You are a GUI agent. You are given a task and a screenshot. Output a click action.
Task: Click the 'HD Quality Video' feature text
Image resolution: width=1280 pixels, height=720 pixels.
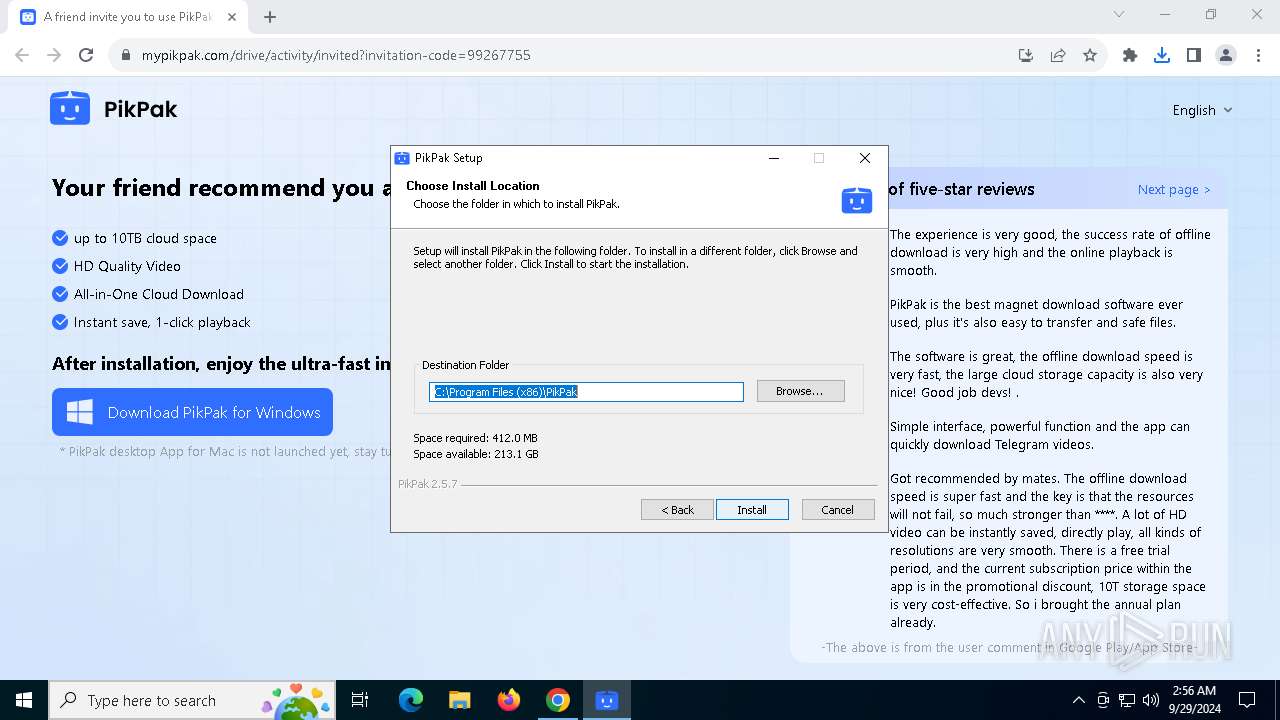click(127, 266)
